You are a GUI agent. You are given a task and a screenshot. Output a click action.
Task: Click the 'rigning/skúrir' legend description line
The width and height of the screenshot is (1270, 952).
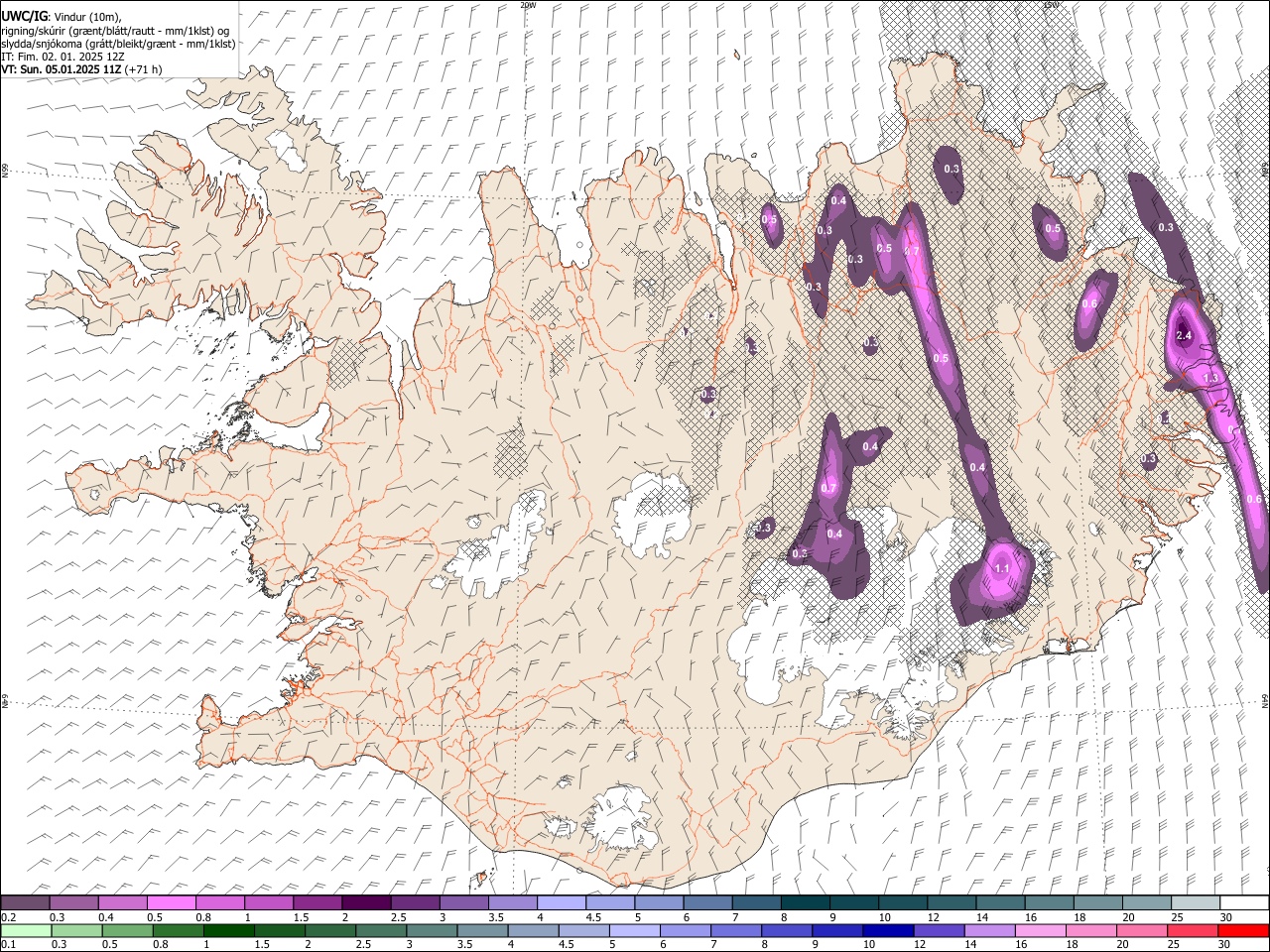click(115, 30)
